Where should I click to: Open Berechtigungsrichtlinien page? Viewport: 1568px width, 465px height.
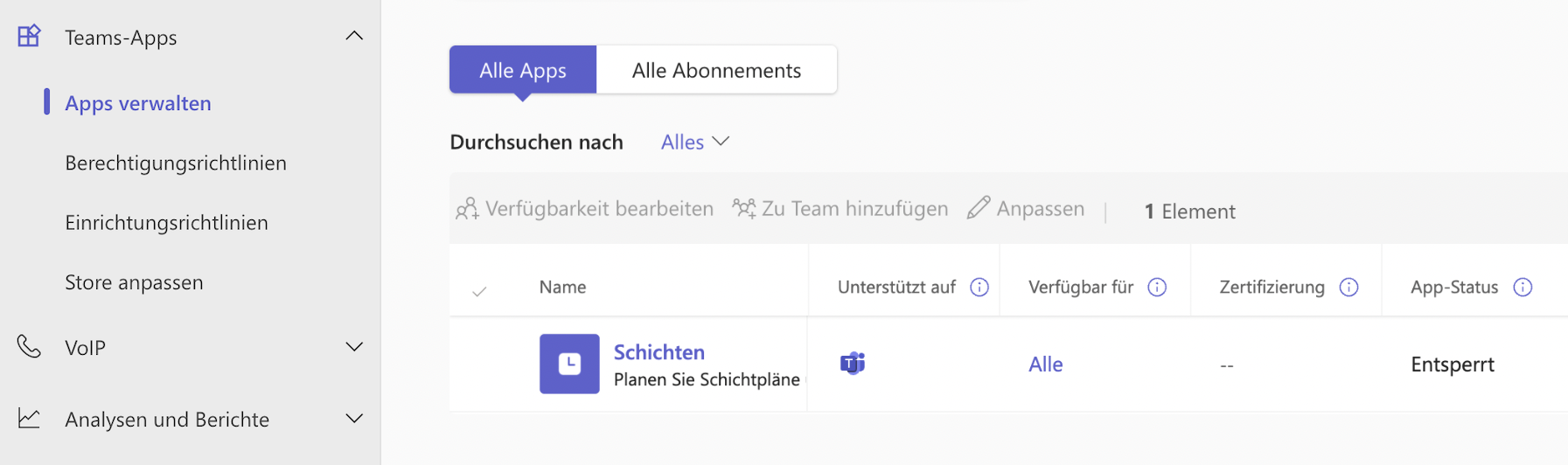pyautogui.click(x=176, y=163)
